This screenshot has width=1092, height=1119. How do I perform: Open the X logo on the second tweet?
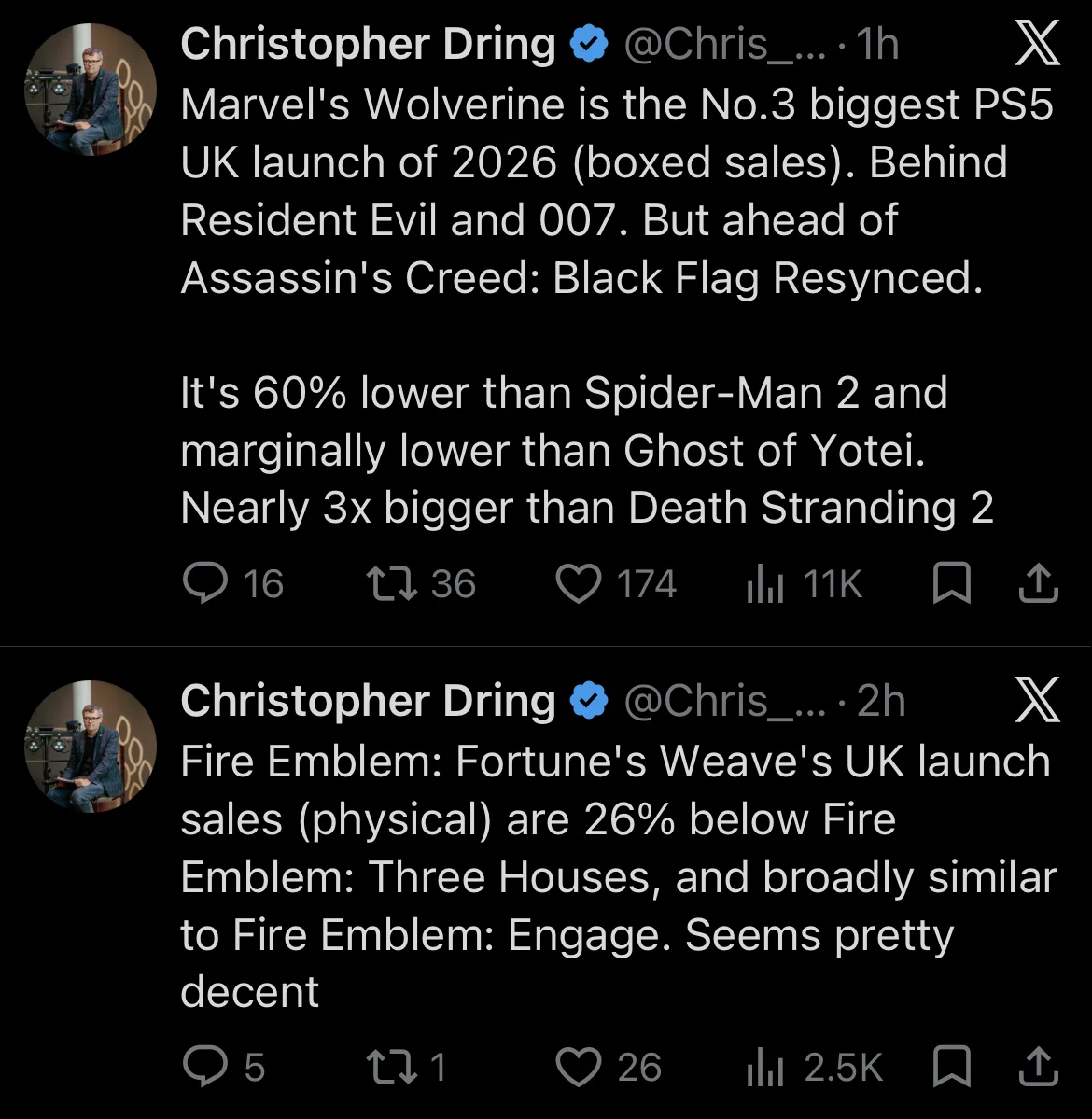pyautogui.click(x=1037, y=700)
